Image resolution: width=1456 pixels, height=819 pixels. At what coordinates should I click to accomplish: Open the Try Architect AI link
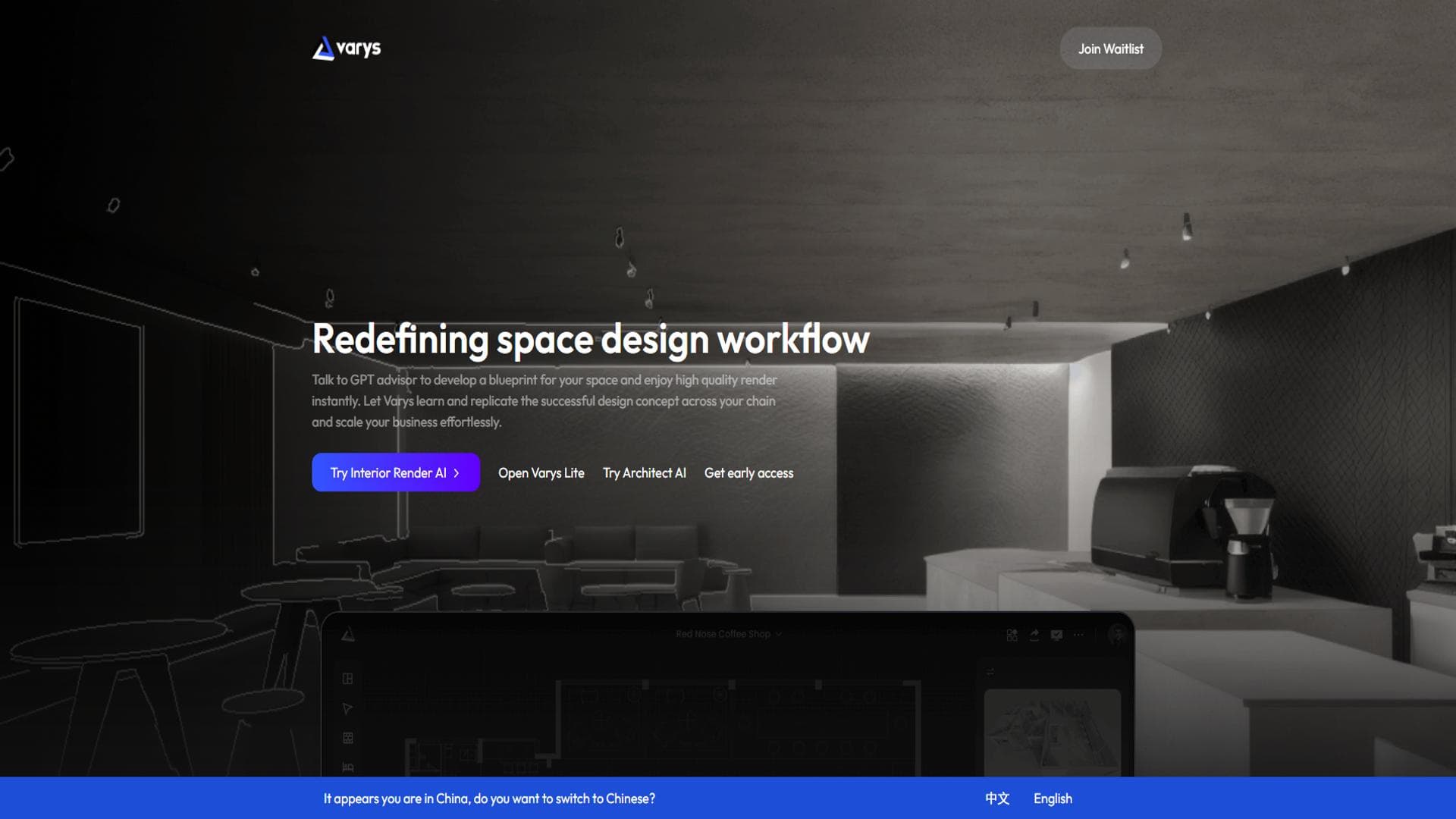coord(644,472)
